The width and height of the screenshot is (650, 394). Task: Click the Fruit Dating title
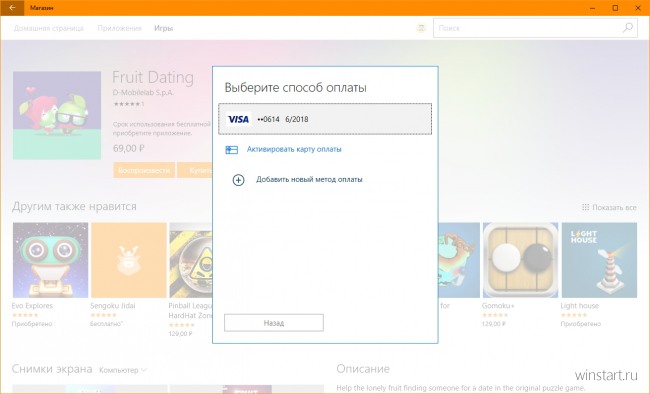pos(153,78)
